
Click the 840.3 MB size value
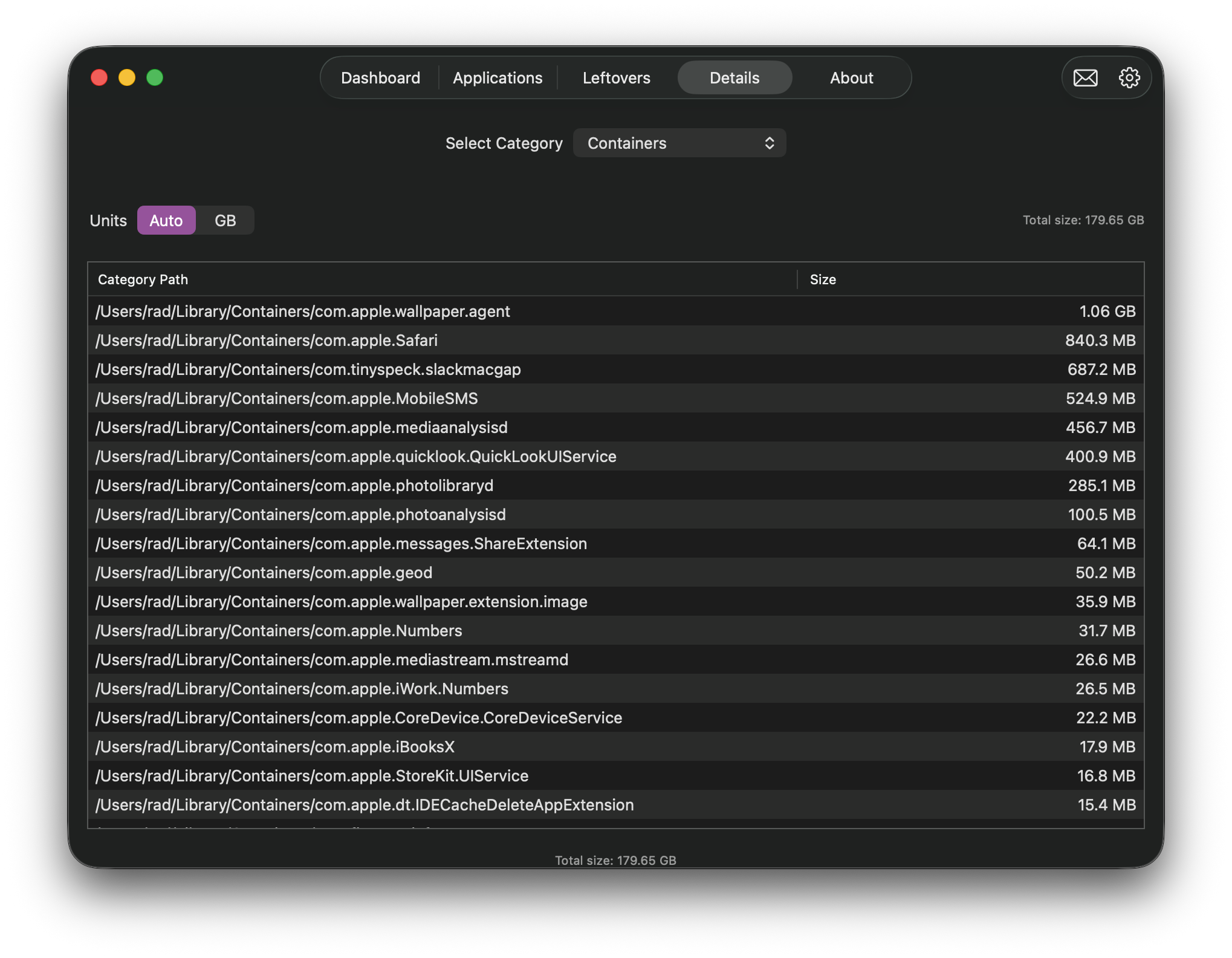click(1100, 341)
